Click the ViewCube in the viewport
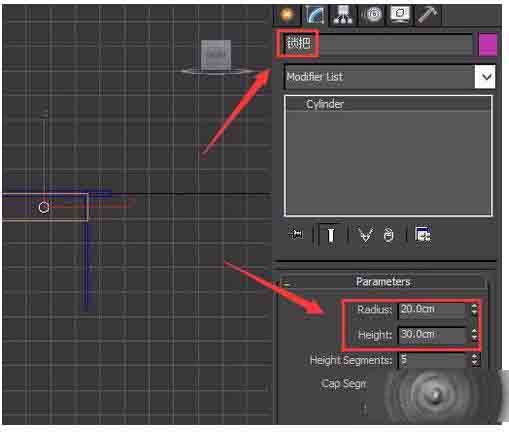 click(216, 56)
